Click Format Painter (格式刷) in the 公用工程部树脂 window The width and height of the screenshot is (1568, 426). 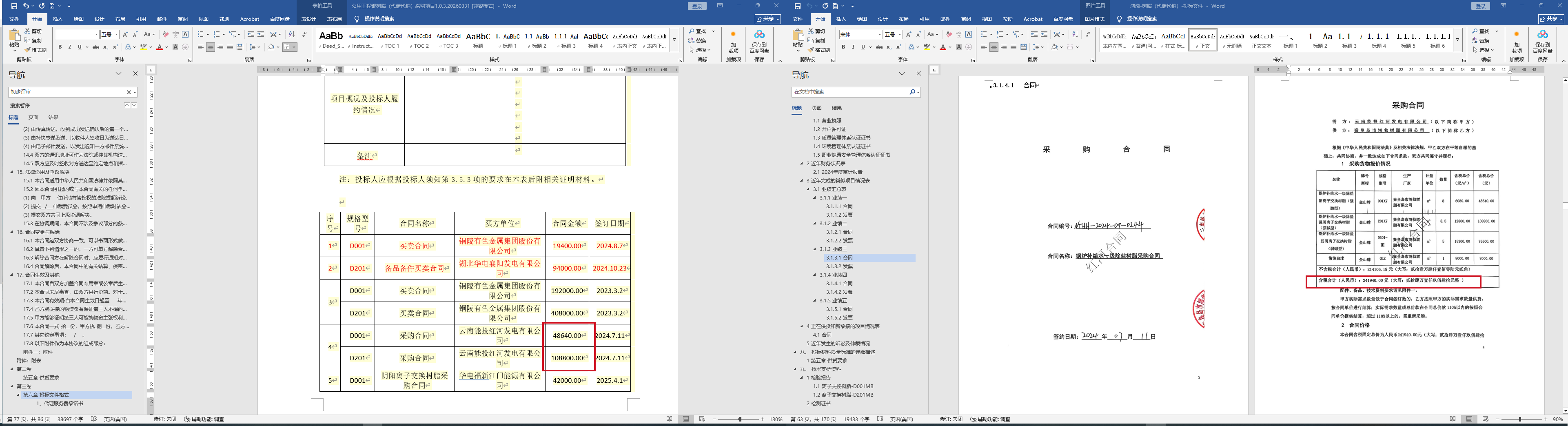pos(35,50)
